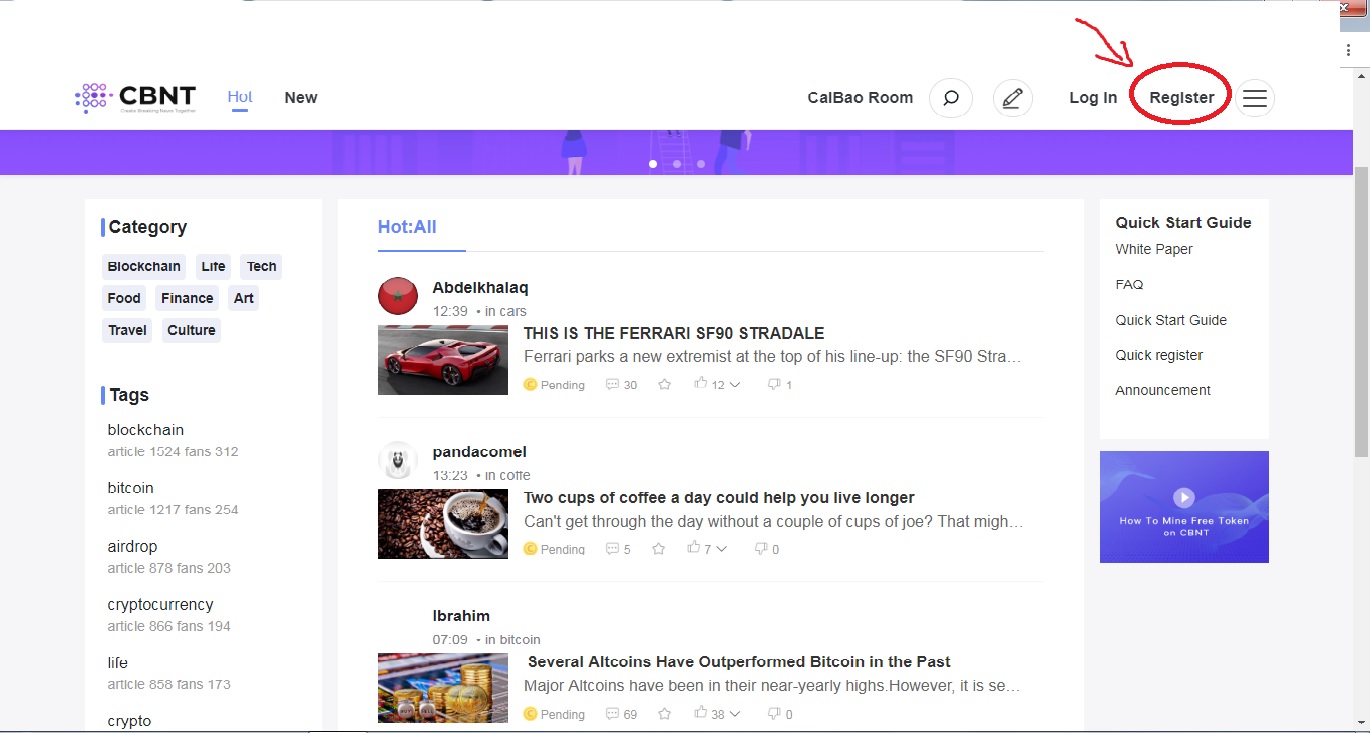
Task: Open comments on Ibrahim's Altcoins article
Action: click(613, 713)
